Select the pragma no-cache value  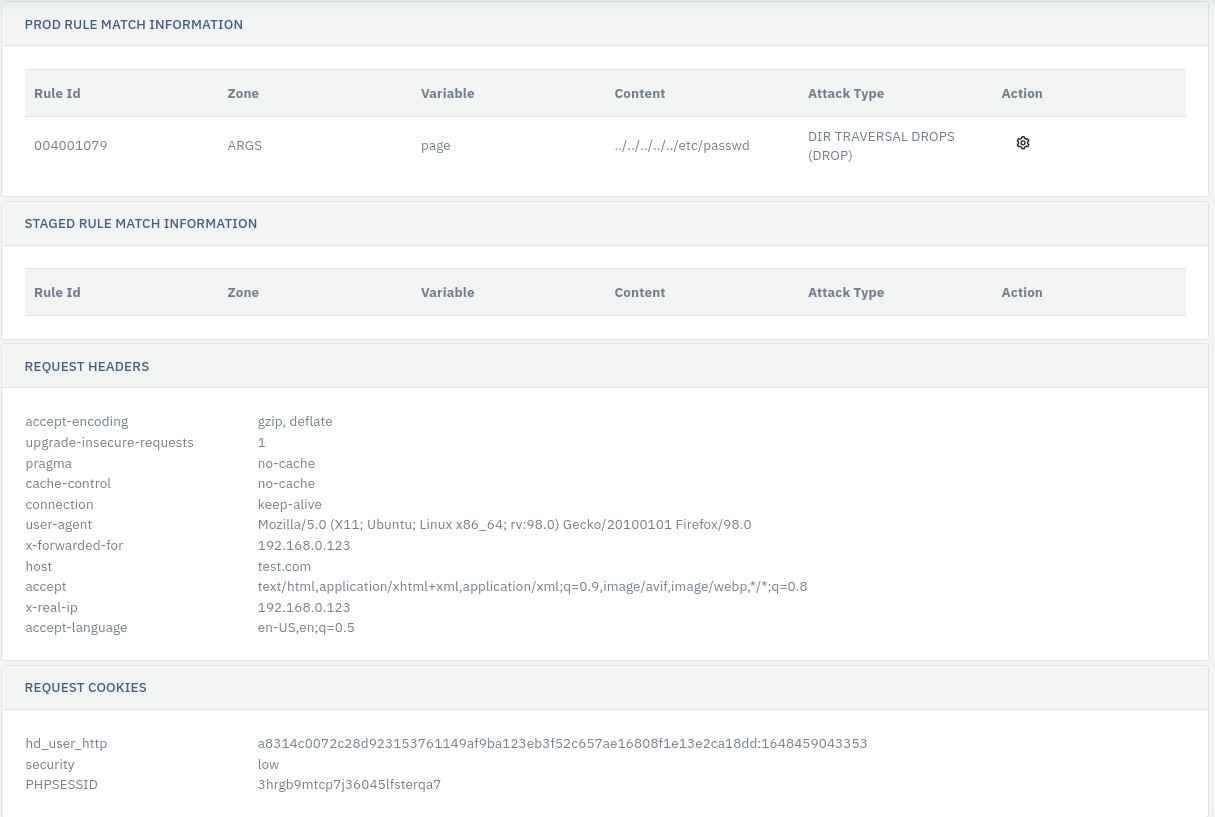(x=286, y=464)
